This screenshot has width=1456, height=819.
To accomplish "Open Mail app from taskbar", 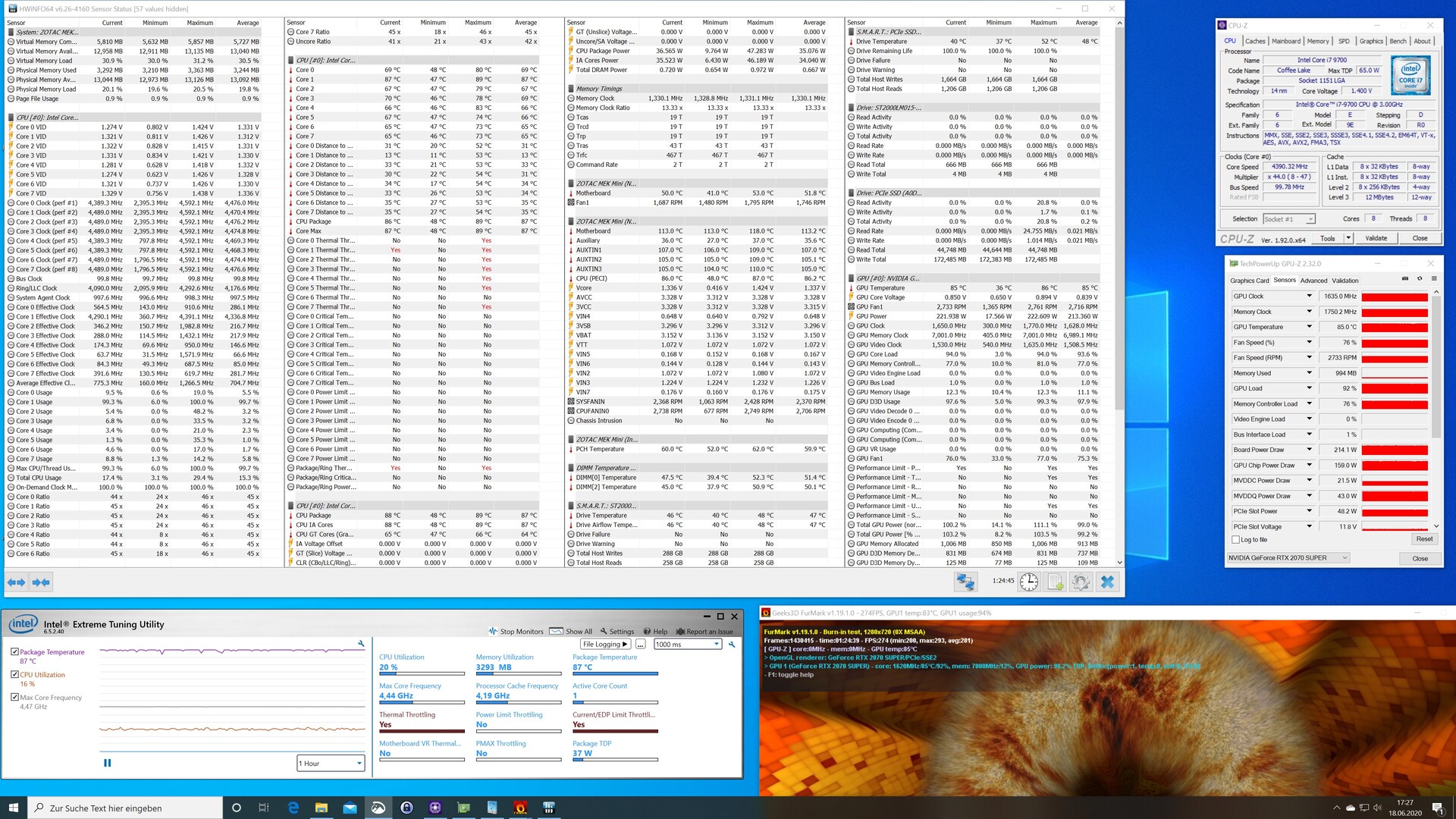I will click(x=350, y=808).
